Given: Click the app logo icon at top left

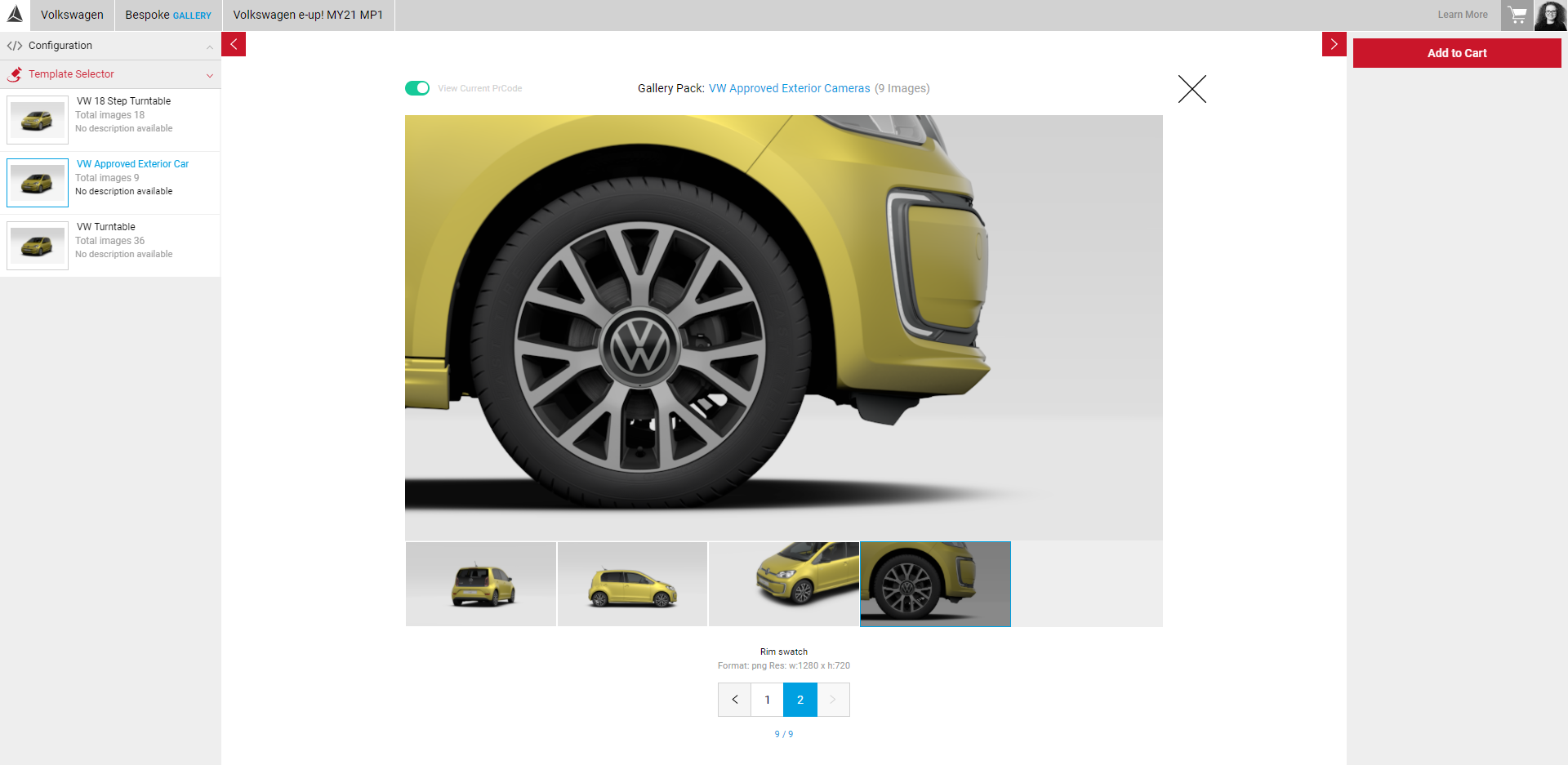Looking at the screenshot, I should (x=15, y=15).
